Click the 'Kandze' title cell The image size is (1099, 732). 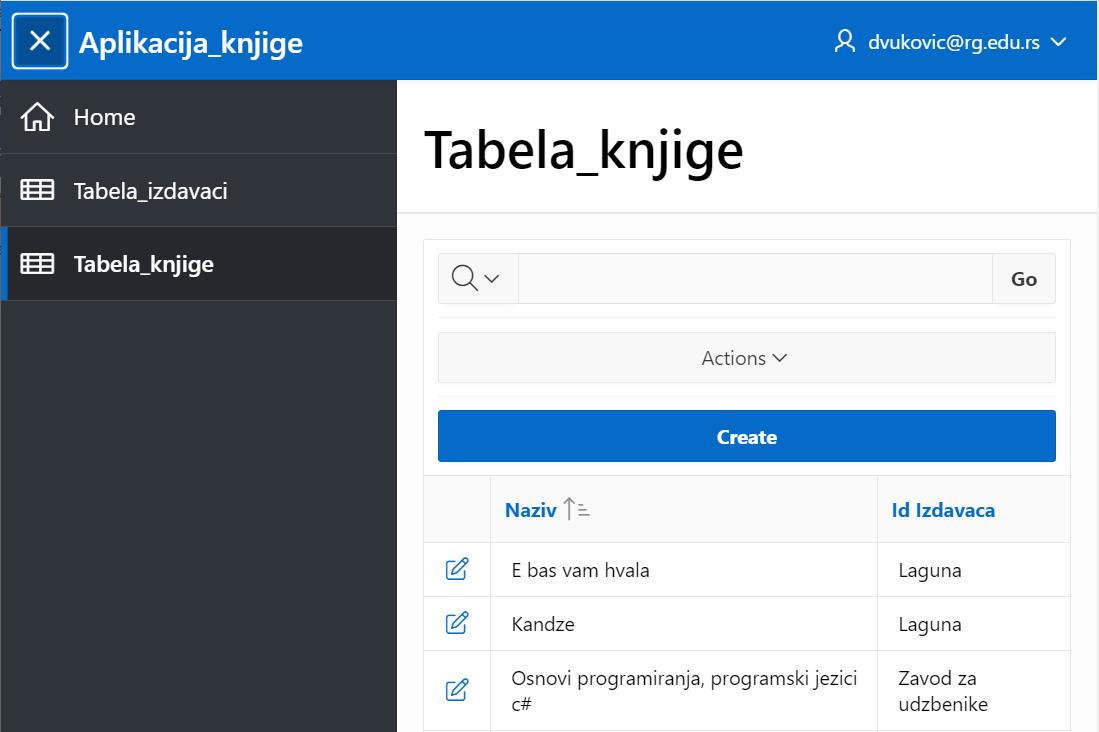pos(543,624)
